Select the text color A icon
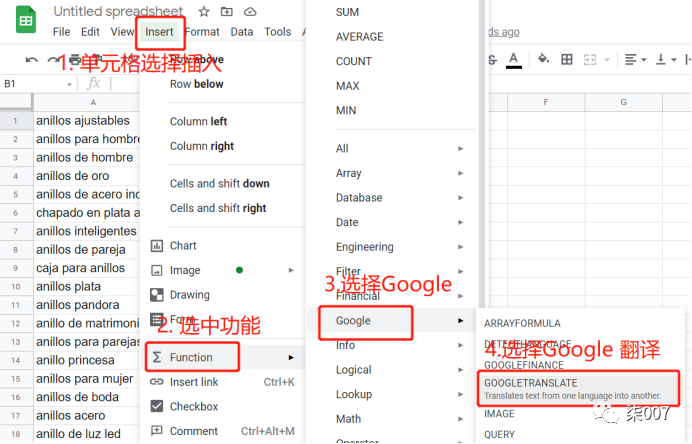The image size is (692, 444). point(513,60)
